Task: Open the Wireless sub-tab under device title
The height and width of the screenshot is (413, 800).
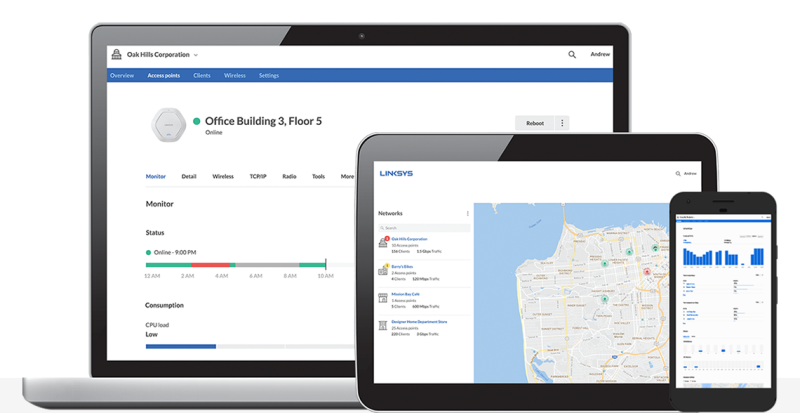Action: 223,177
